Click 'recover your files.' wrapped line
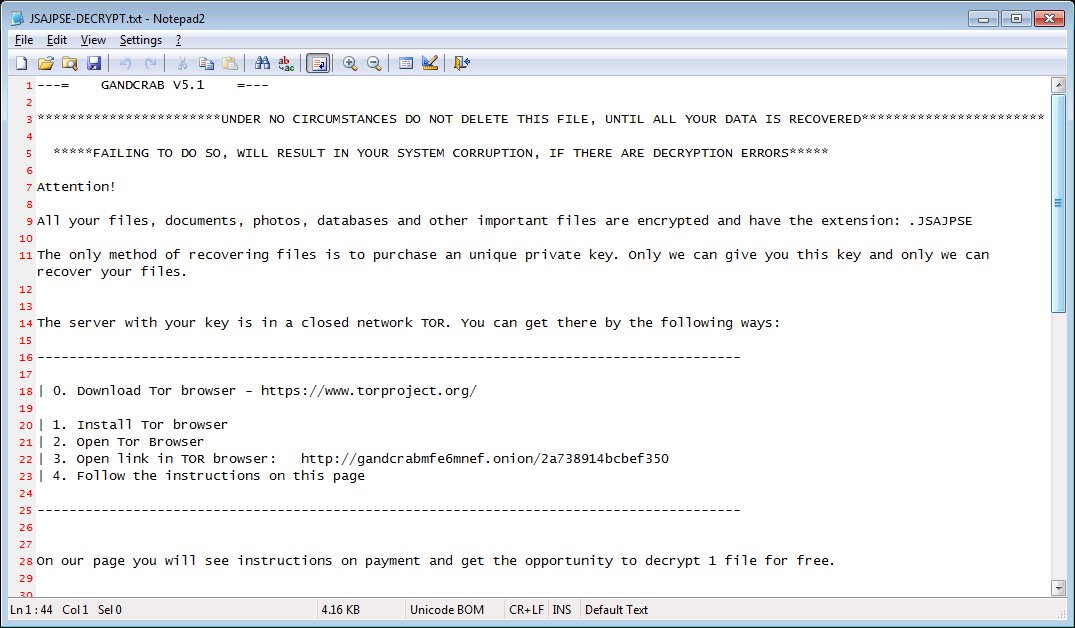 tap(112, 271)
